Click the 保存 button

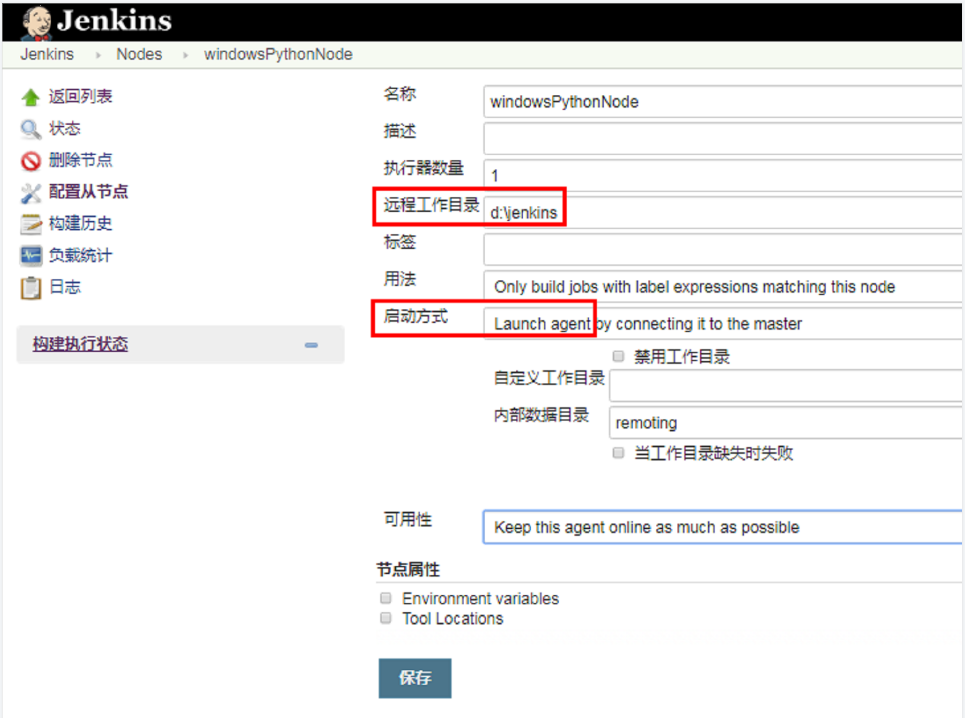415,678
